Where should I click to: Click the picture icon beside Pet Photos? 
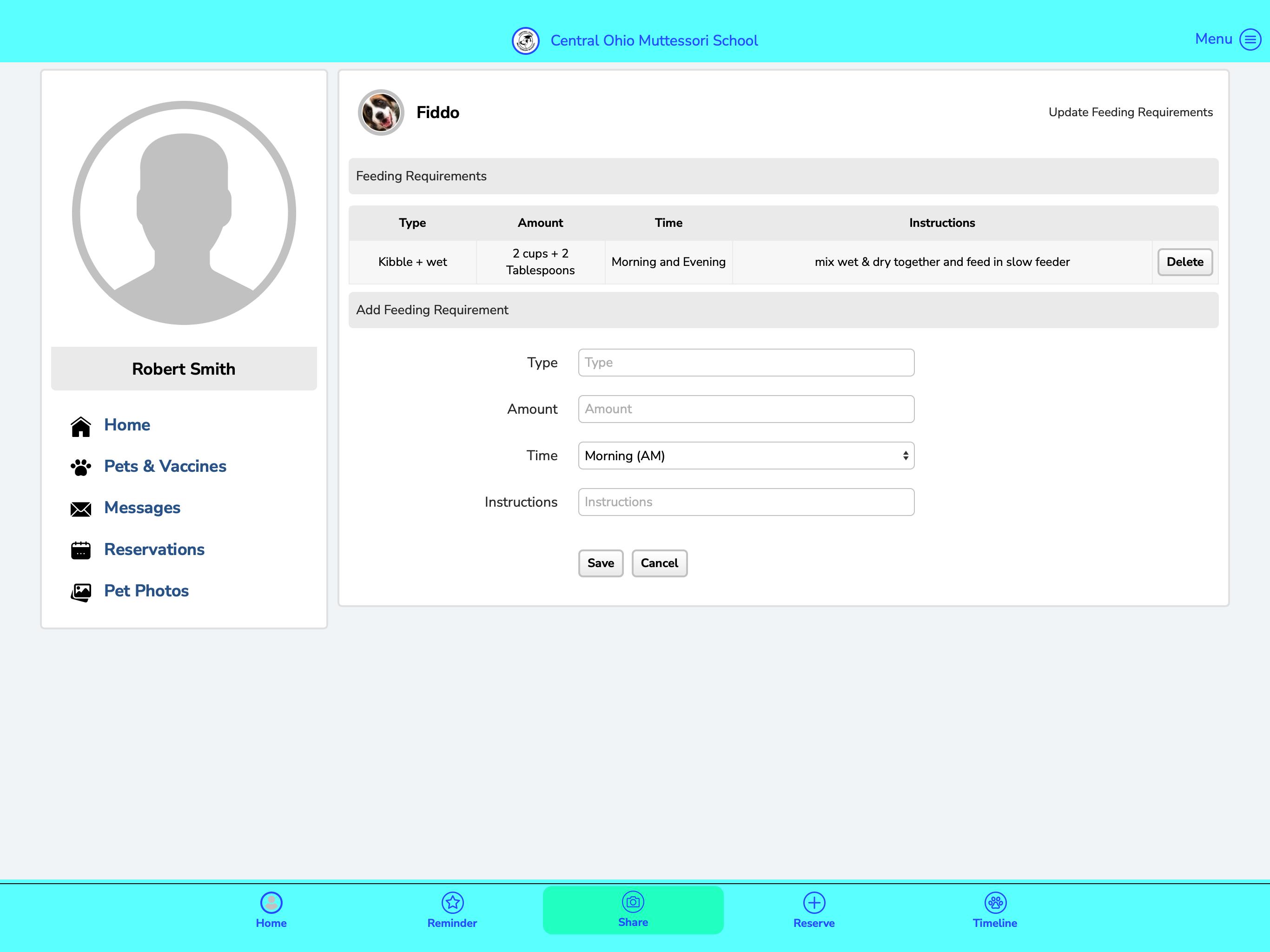point(81,592)
